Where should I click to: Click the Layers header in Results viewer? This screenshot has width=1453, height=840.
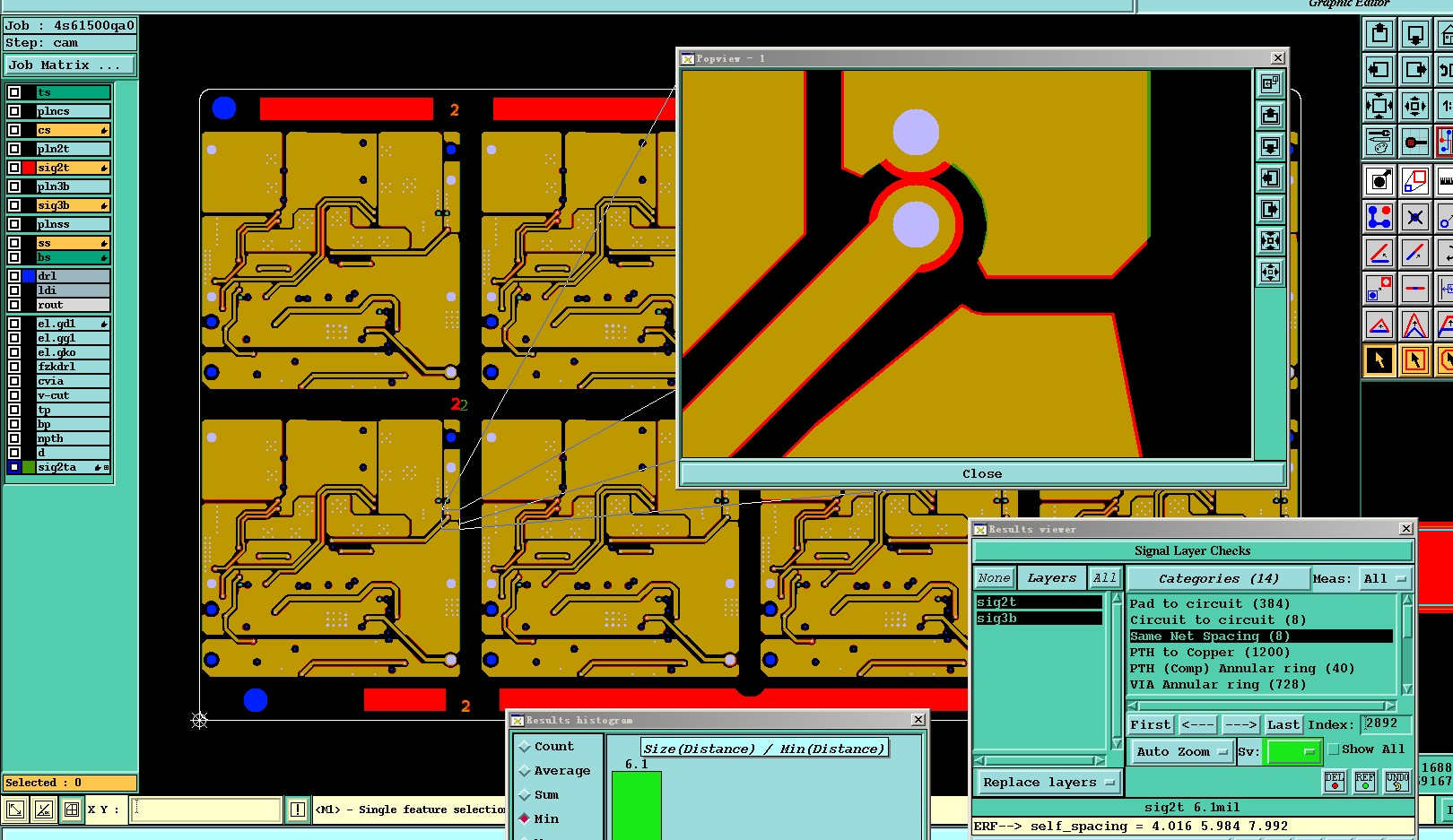(x=1051, y=578)
